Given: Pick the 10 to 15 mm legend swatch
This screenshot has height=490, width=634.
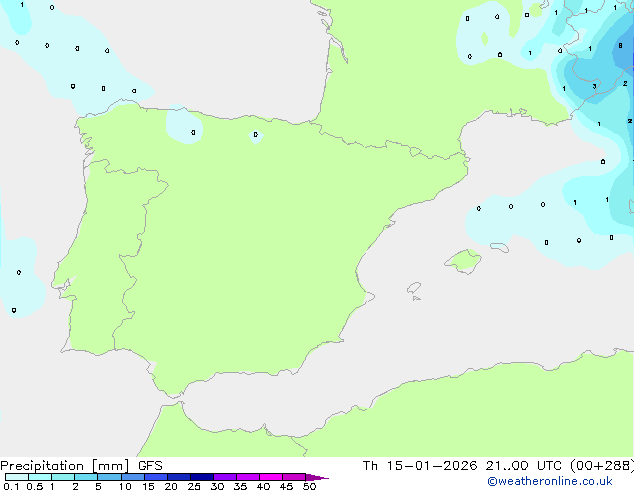Looking at the screenshot, I should point(133,477).
